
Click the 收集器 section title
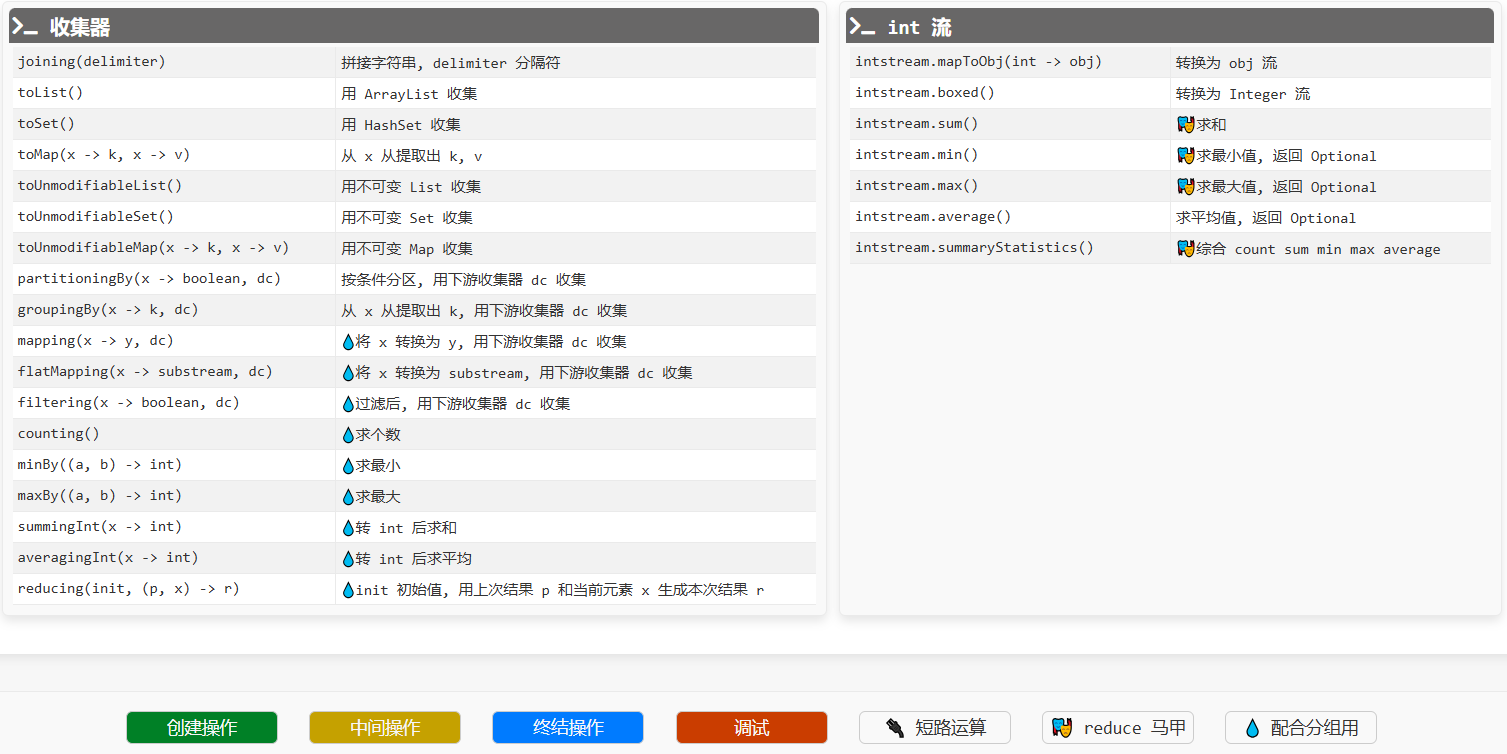click(x=80, y=27)
